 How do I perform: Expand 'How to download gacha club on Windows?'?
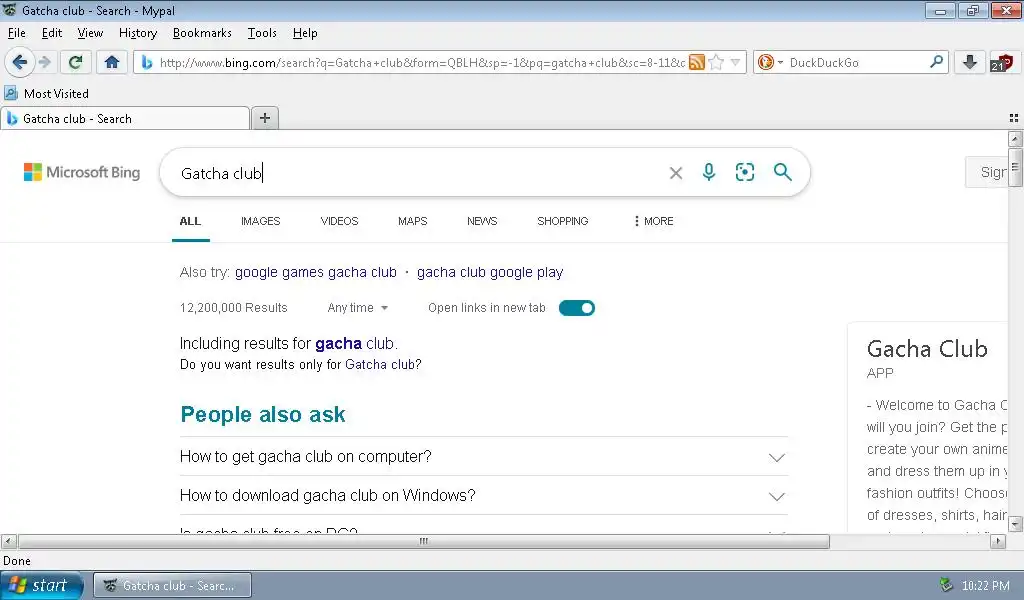[x=483, y=496]
